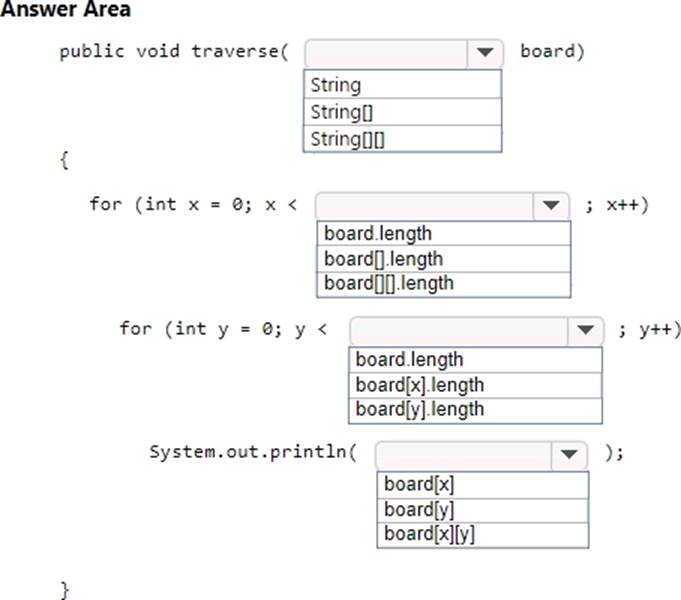Viewport: 681px width, 600px height.
Task: Click the empty parameter type combo field
Action: coord(385,53)
